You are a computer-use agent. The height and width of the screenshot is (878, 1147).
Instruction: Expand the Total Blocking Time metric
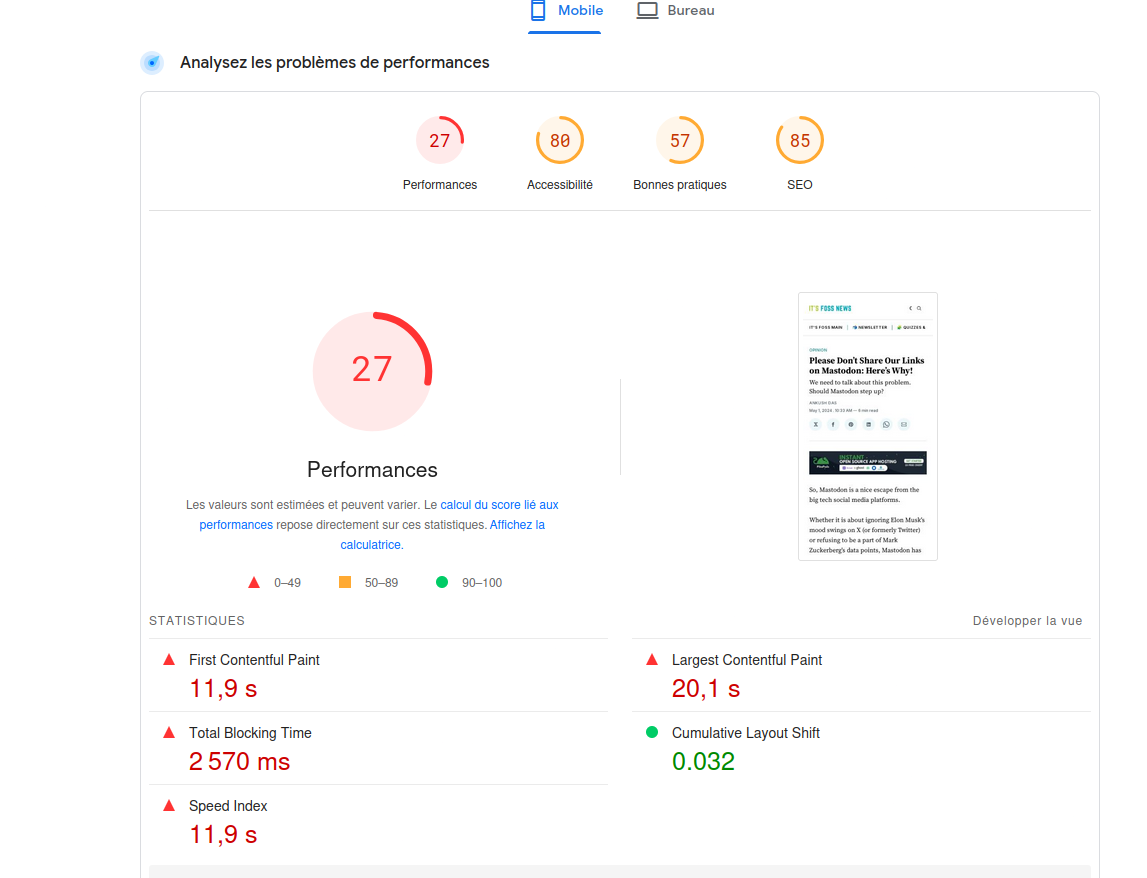[250, 733]
